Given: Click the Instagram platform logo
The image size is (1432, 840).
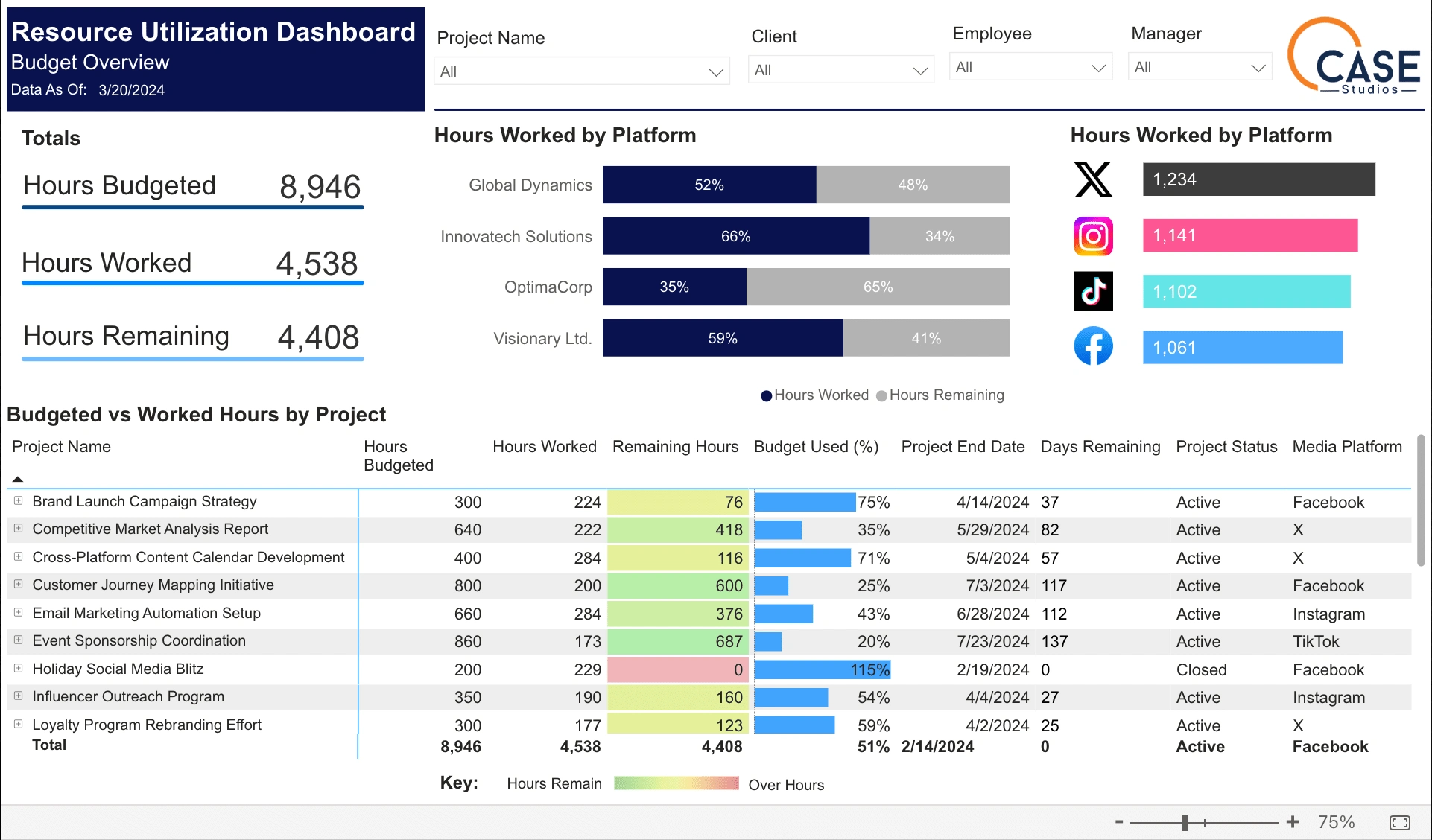Looking at the screenshot, I should coord(1093,236).
